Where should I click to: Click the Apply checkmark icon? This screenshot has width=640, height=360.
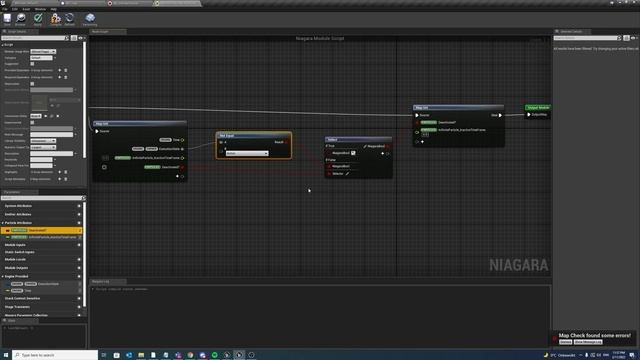(38, 19)
